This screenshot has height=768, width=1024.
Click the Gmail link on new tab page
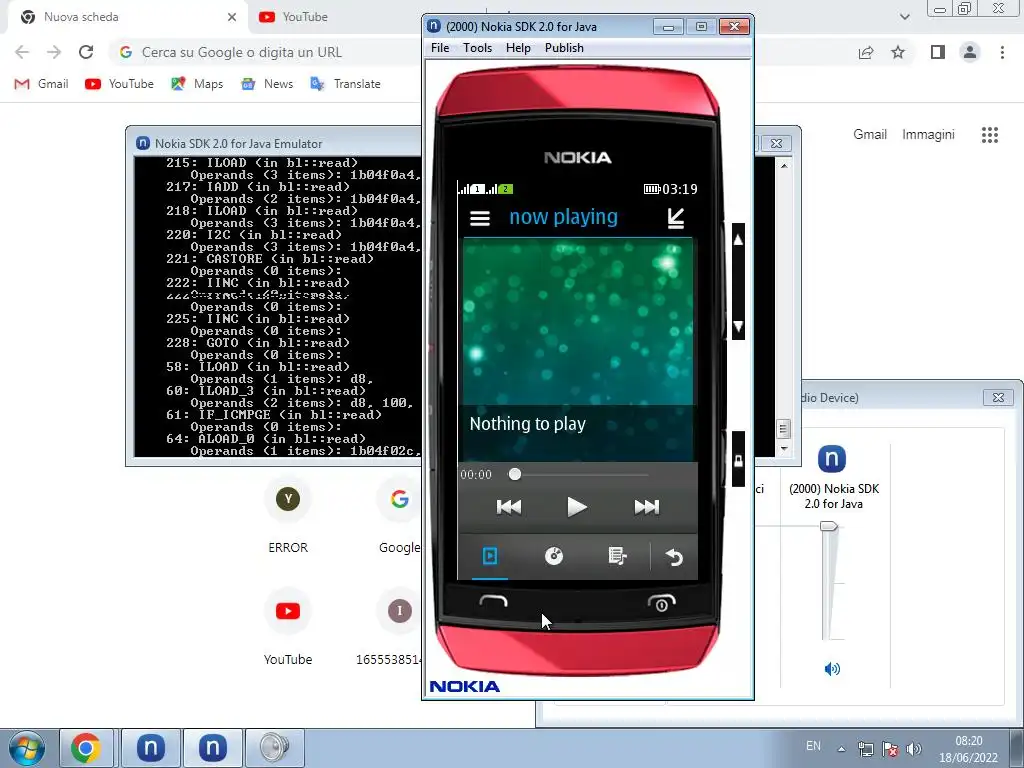click(870, 135)
